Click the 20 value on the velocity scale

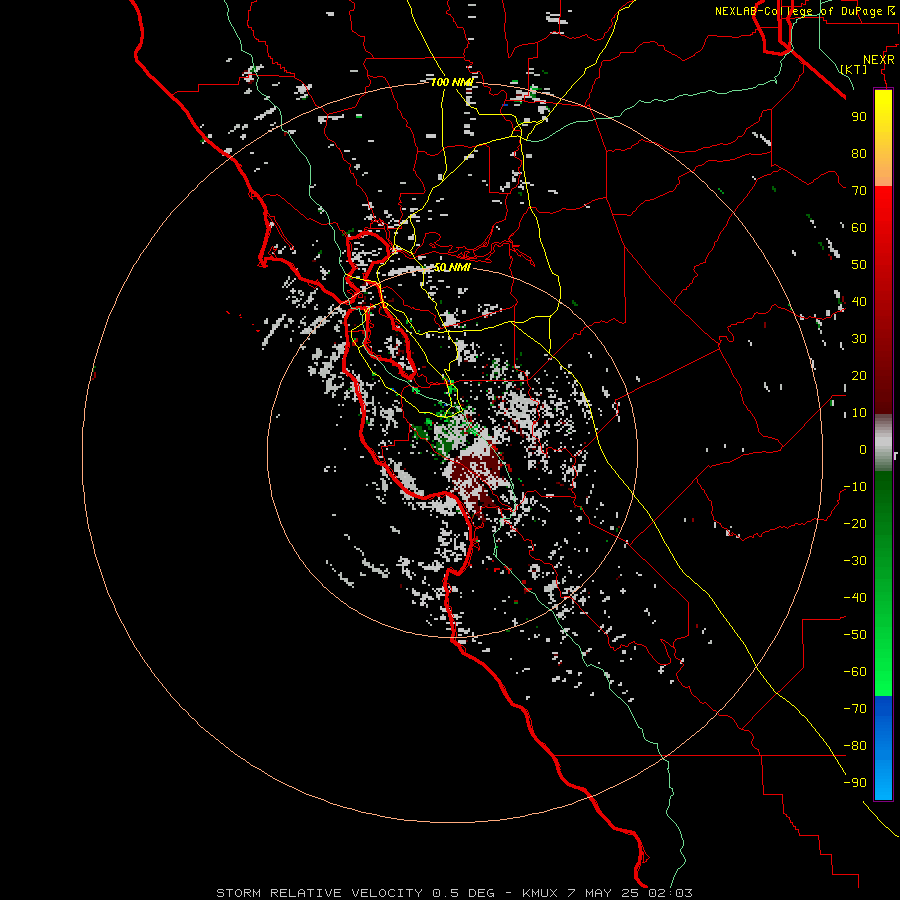coord(859,376)
